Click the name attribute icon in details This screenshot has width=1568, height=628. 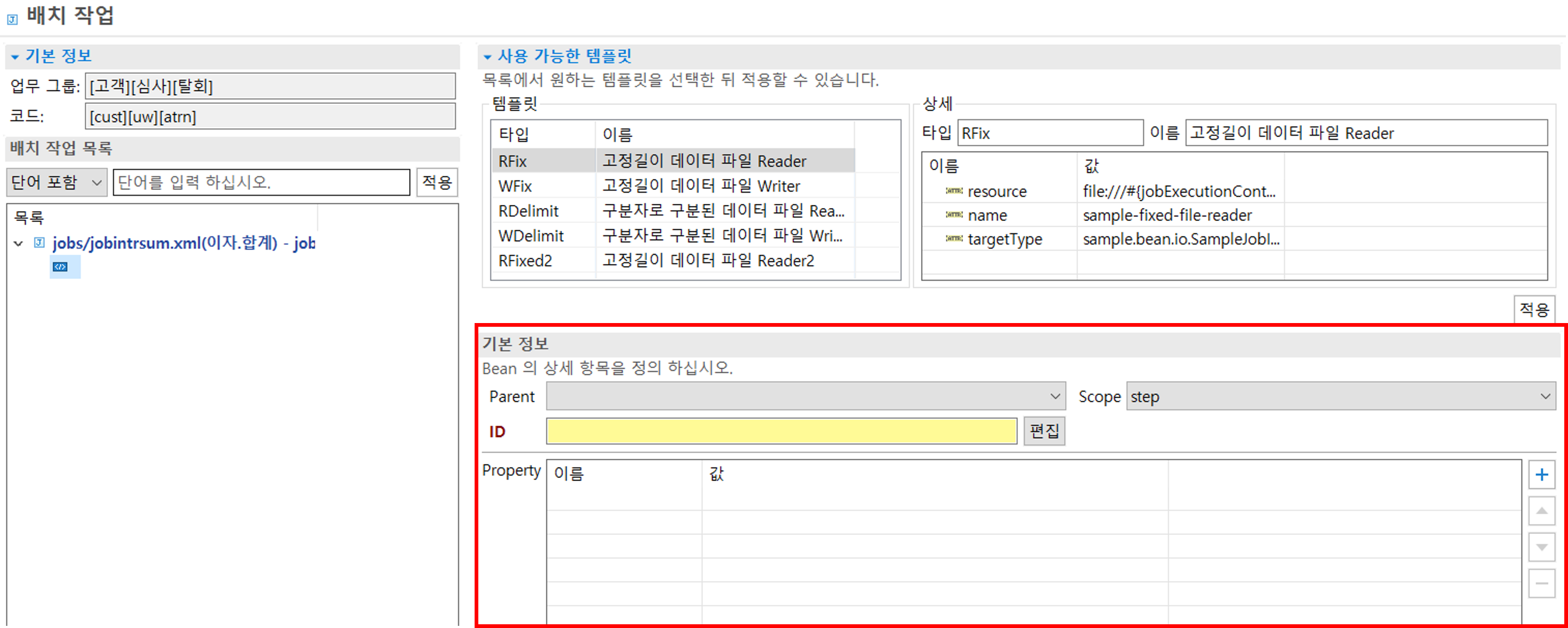[954, 215]
